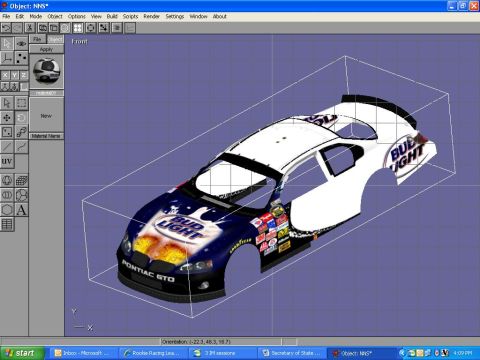Select the grid Modifier tool at bottom

click(7, 224)
